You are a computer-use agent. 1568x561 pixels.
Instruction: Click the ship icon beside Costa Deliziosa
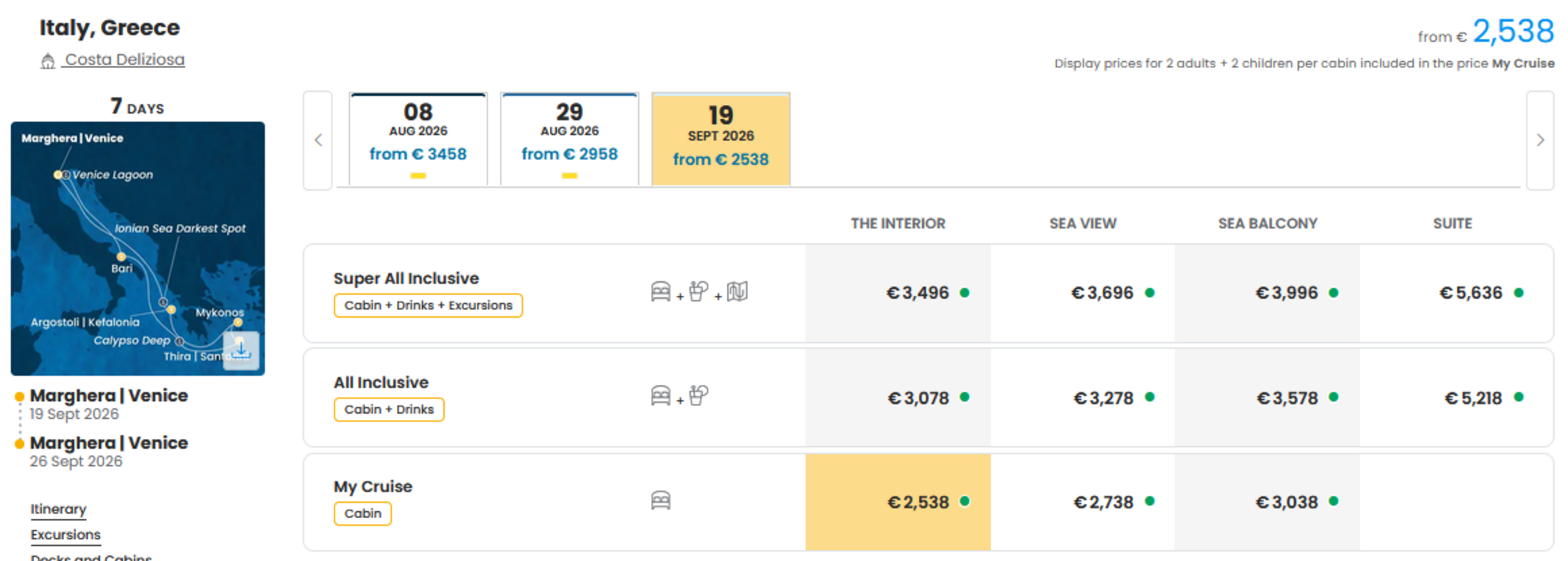[x=48, y=62]
